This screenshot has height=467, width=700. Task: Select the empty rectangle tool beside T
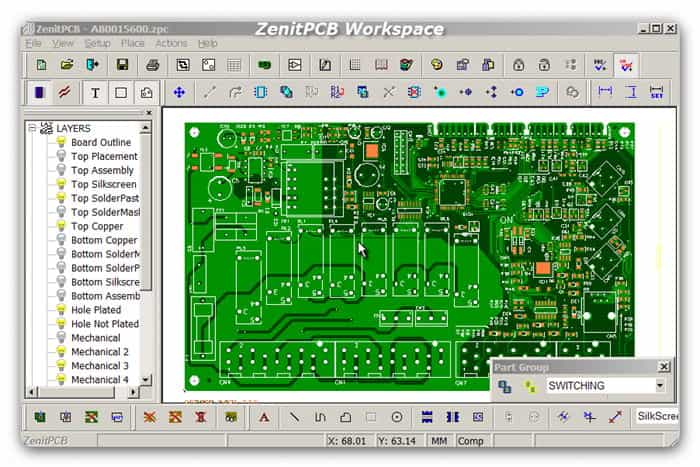click(121, 93)
